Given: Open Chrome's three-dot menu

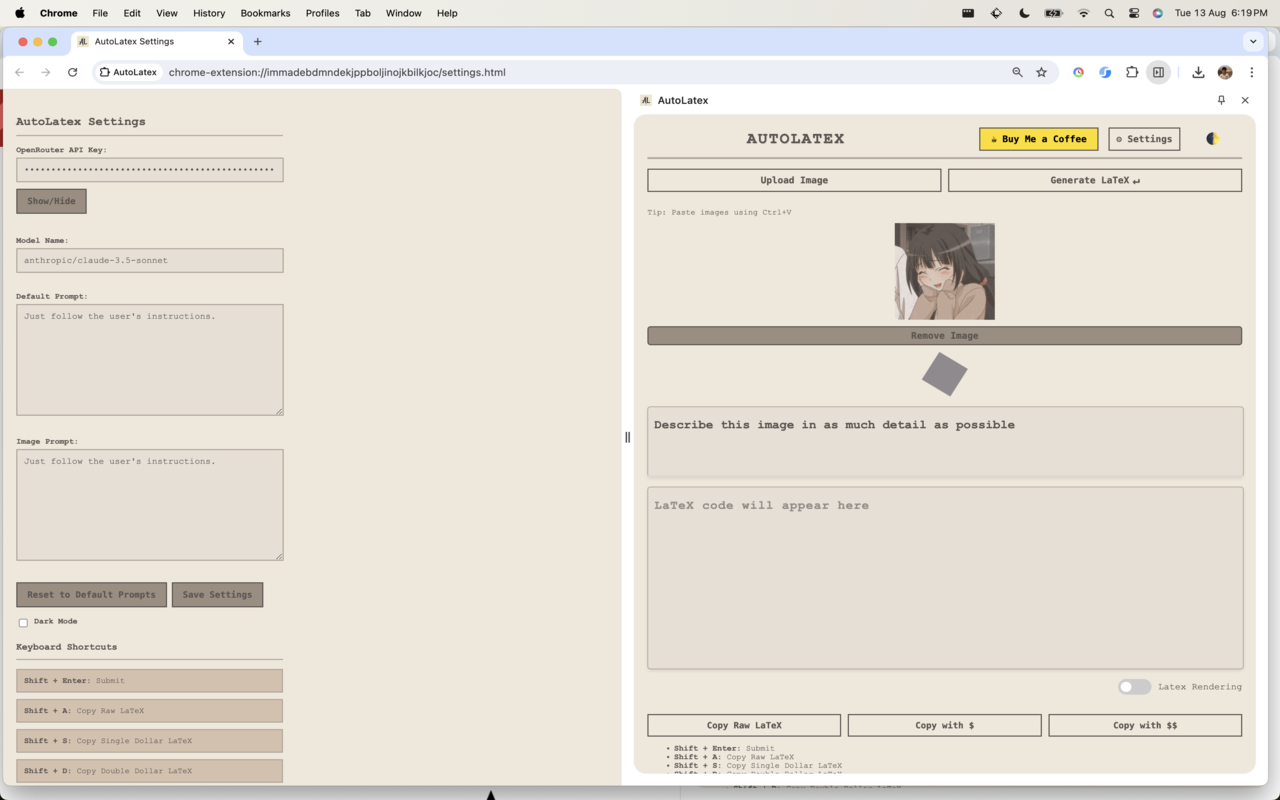Looking at the screenshot, I should point(1251,72).
